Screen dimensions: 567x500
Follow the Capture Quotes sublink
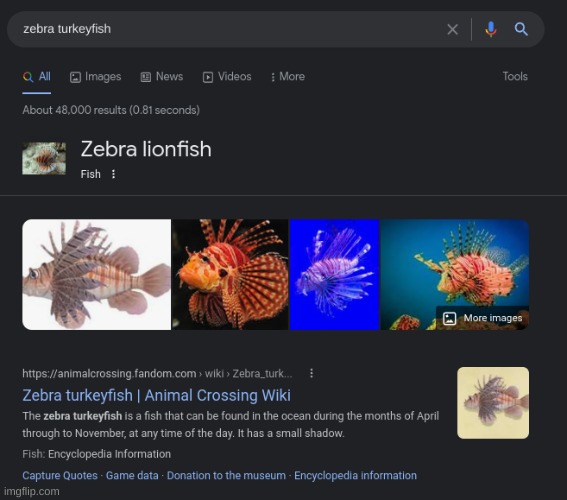point(60,475)
